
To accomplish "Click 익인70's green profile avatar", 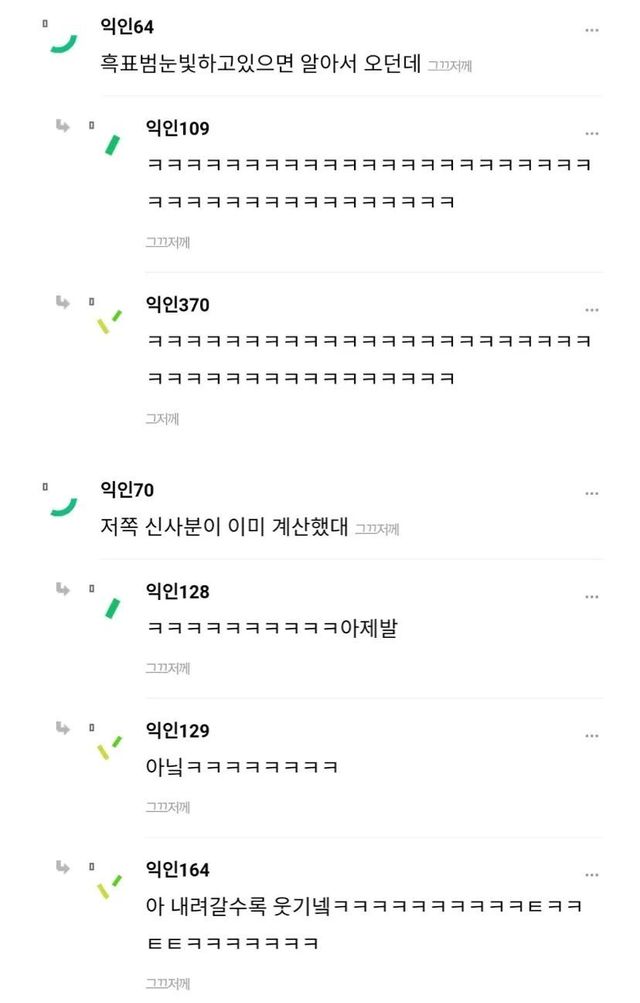I will click(63, 505).
